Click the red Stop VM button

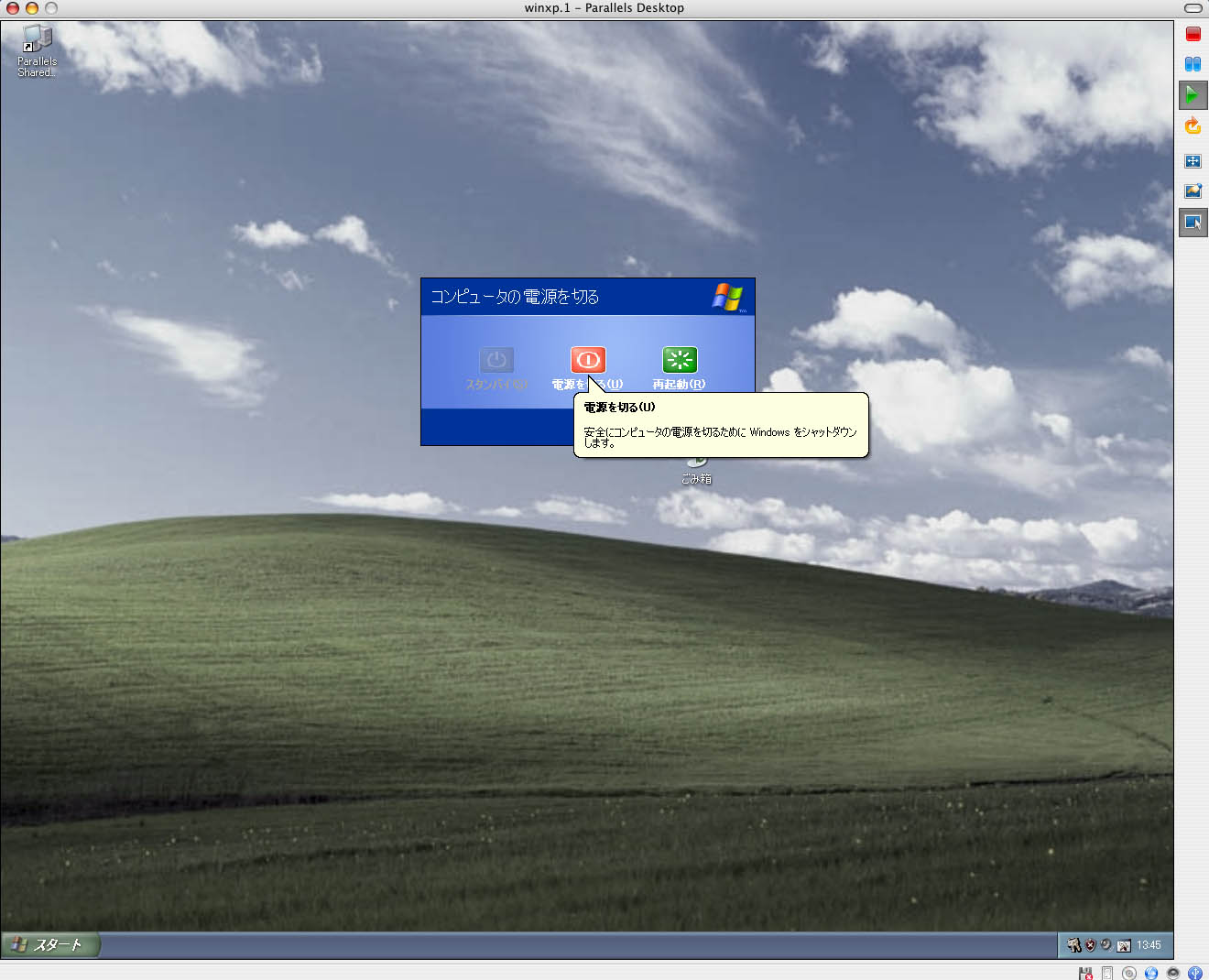(1193, 34)
